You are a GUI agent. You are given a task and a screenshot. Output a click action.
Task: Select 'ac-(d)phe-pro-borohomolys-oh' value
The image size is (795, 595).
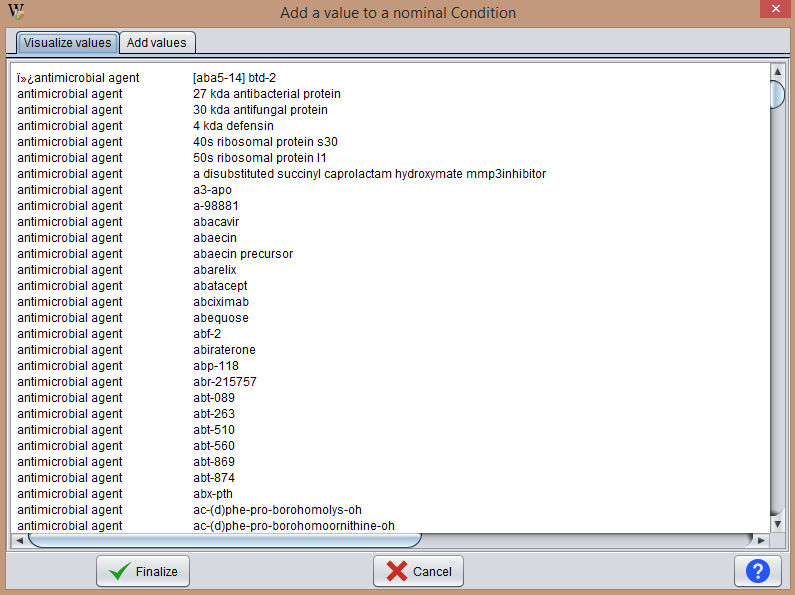coord(277,510)
